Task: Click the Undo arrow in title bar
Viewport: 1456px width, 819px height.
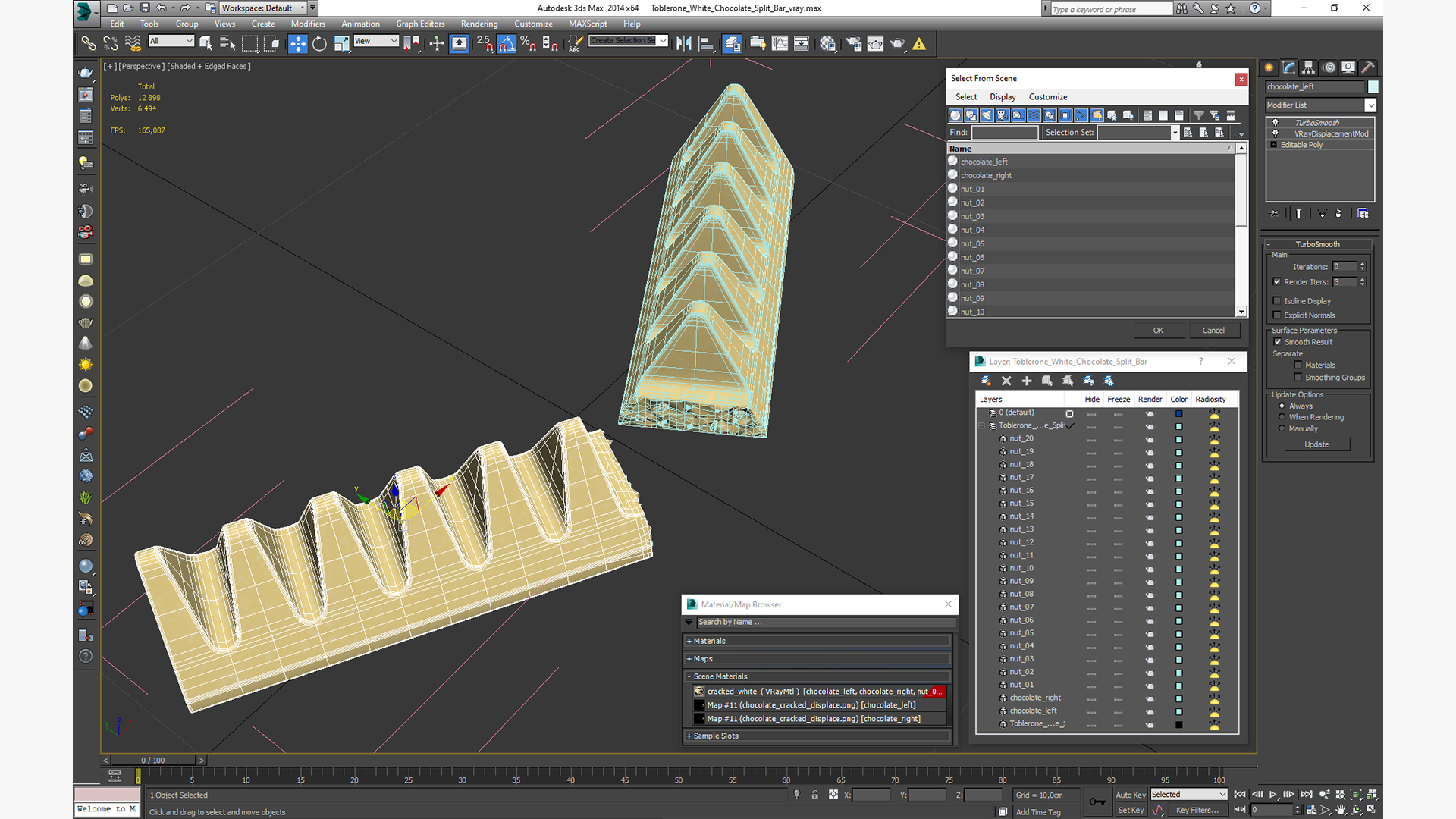Action: point(162,8)
